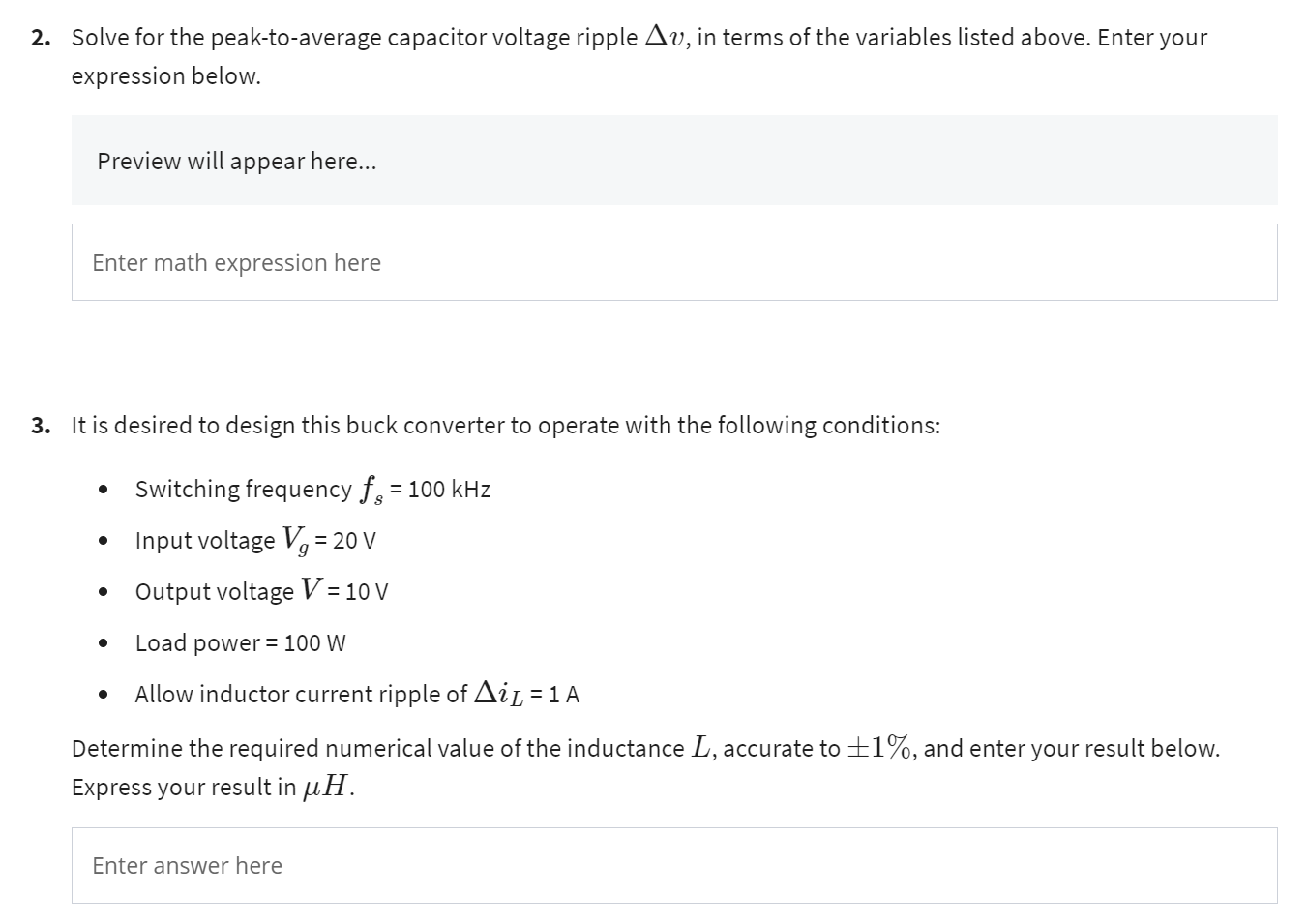The image size is (1307, 924).
Task: Select the 'Load power = 100 W' bullet
Action: tap(240, 642)
